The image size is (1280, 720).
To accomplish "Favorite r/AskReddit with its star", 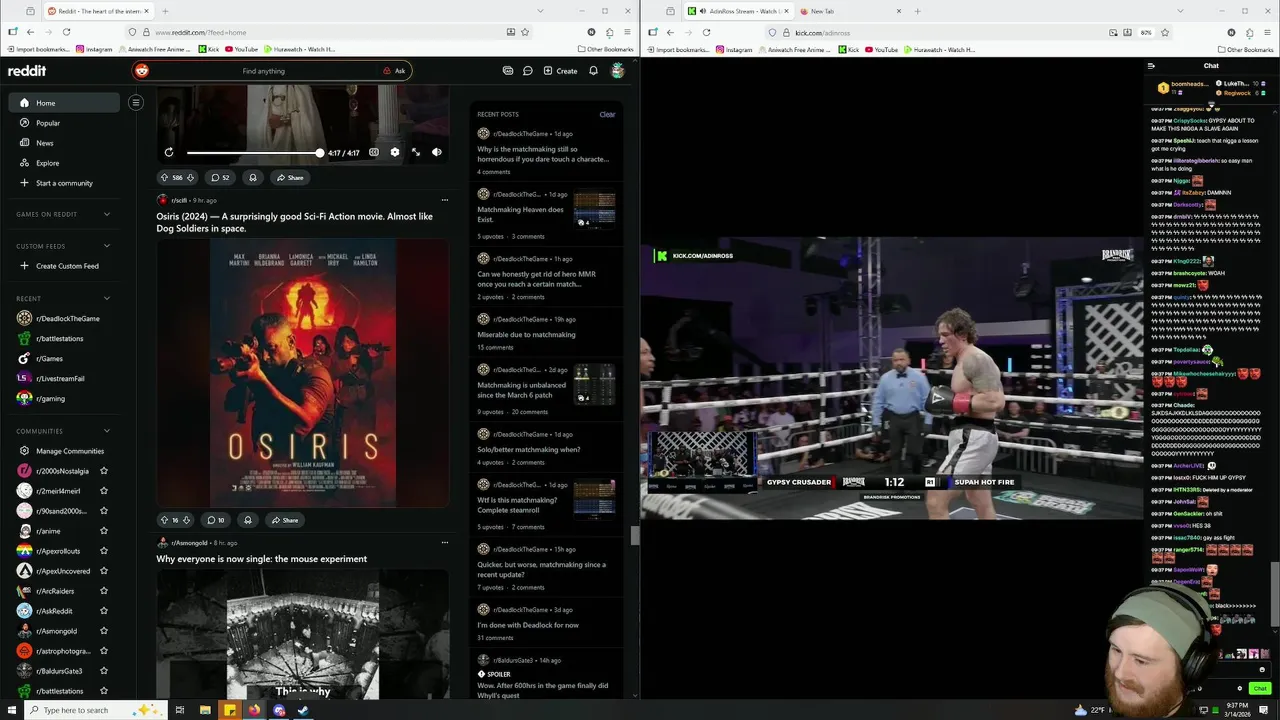I will (x=104, y=611).
